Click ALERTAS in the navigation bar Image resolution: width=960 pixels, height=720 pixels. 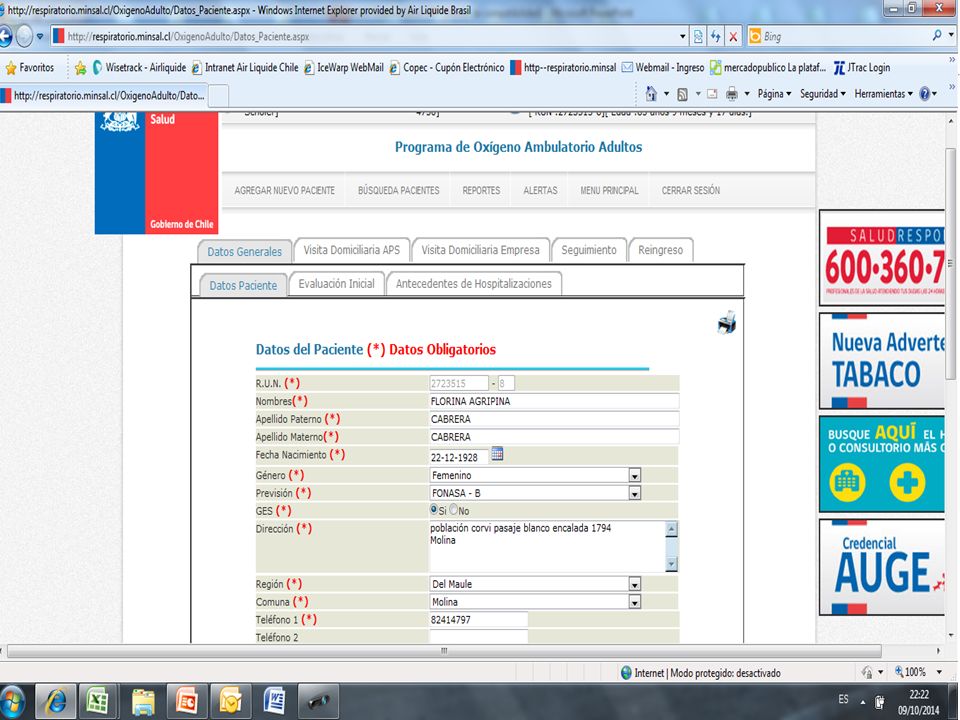tap(540, 190)
